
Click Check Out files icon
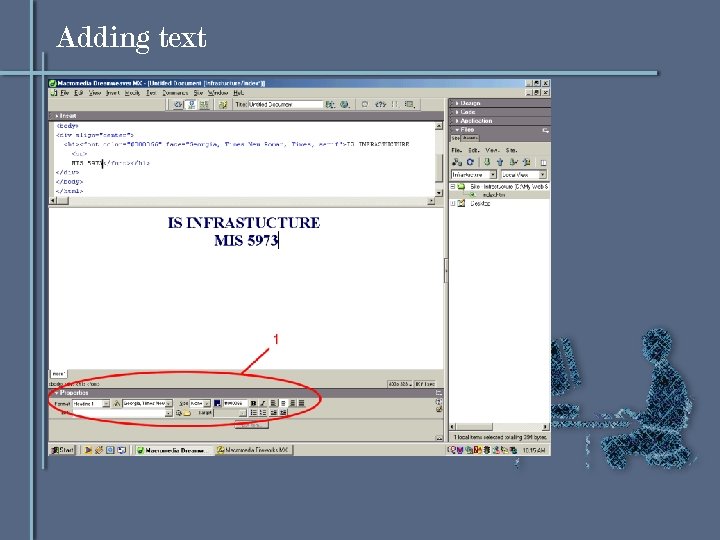pyautogui.click(x=513, y=162)
